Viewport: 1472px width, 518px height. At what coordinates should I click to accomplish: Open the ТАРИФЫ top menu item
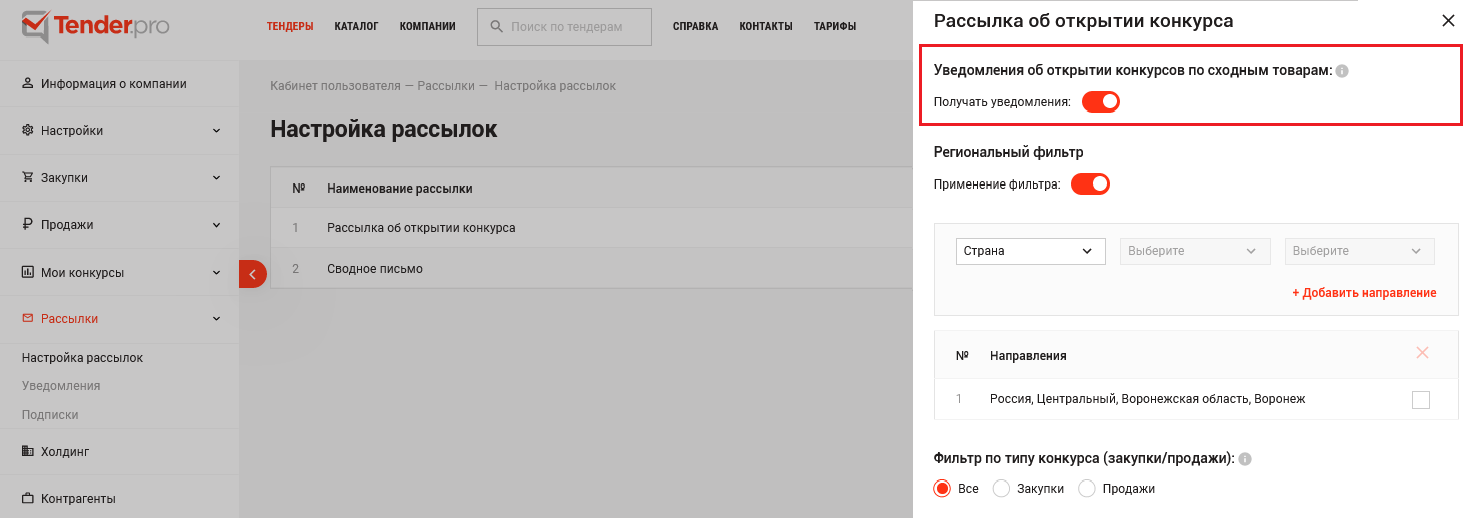tap(835, 27)
